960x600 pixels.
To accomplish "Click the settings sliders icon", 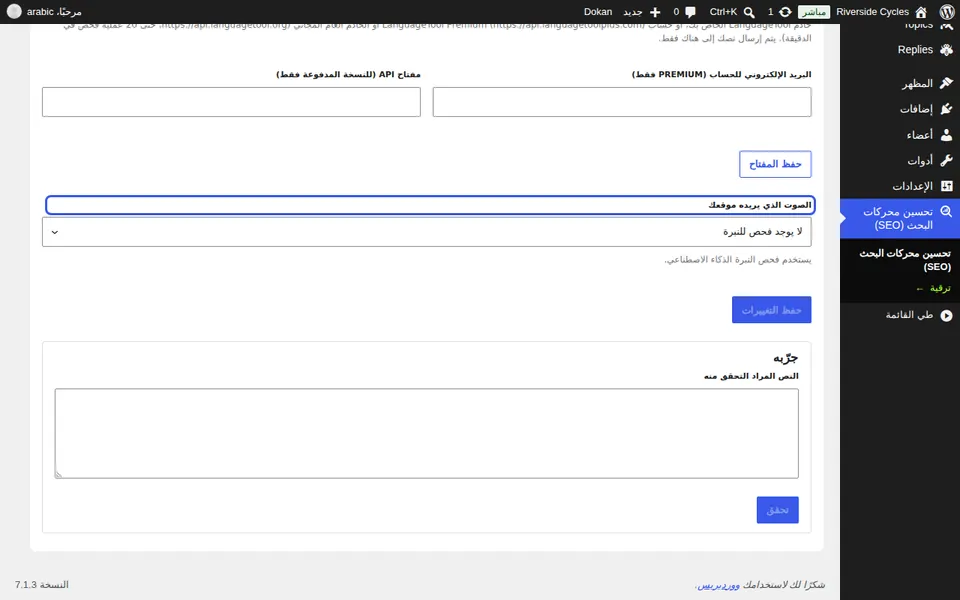I will (947, 186).
